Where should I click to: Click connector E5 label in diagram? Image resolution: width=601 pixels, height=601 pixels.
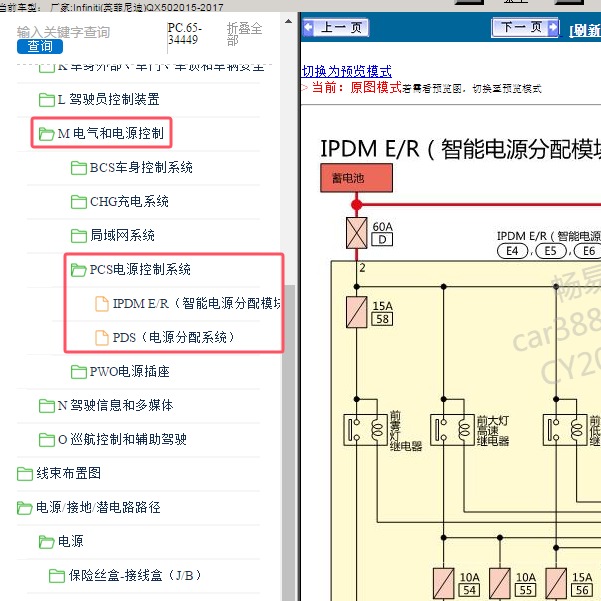(x=551, y=251)
